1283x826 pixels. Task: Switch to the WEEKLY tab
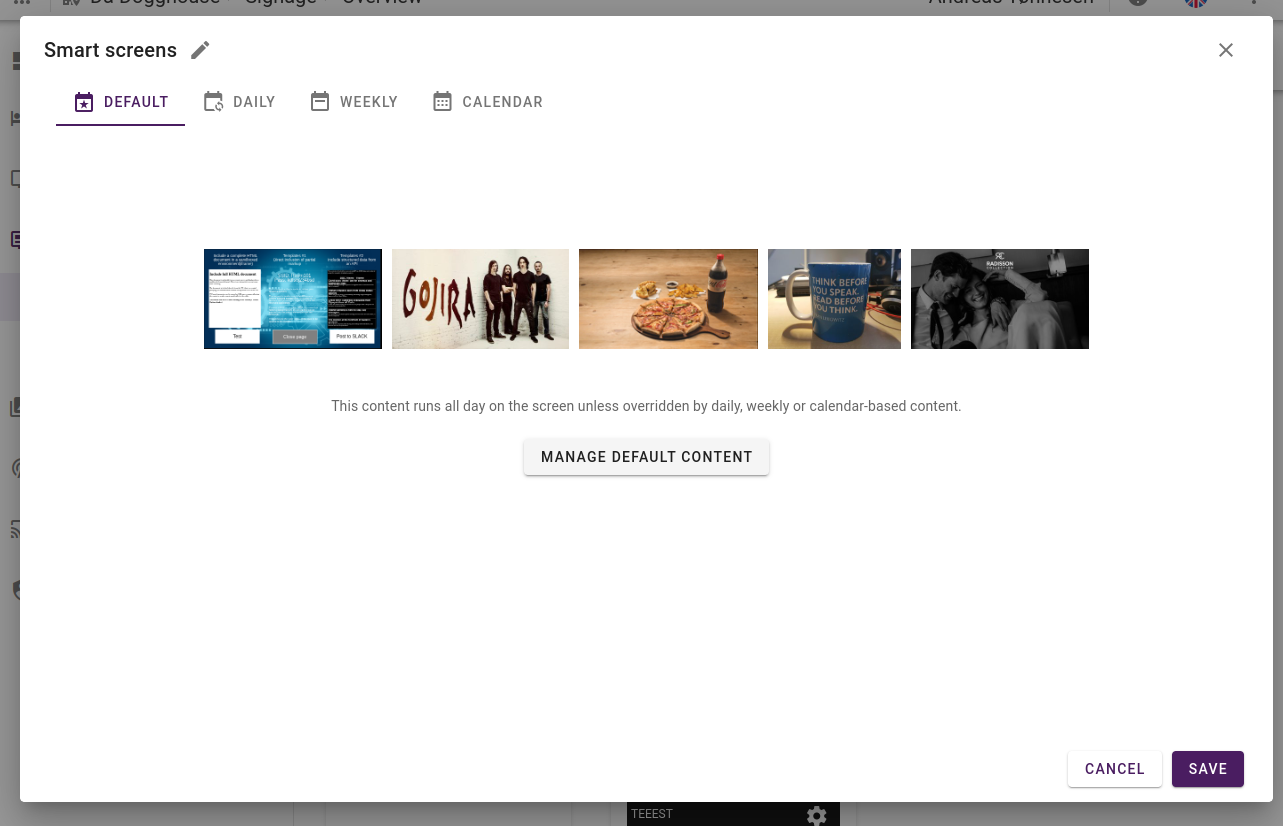[x=353, y=101]
